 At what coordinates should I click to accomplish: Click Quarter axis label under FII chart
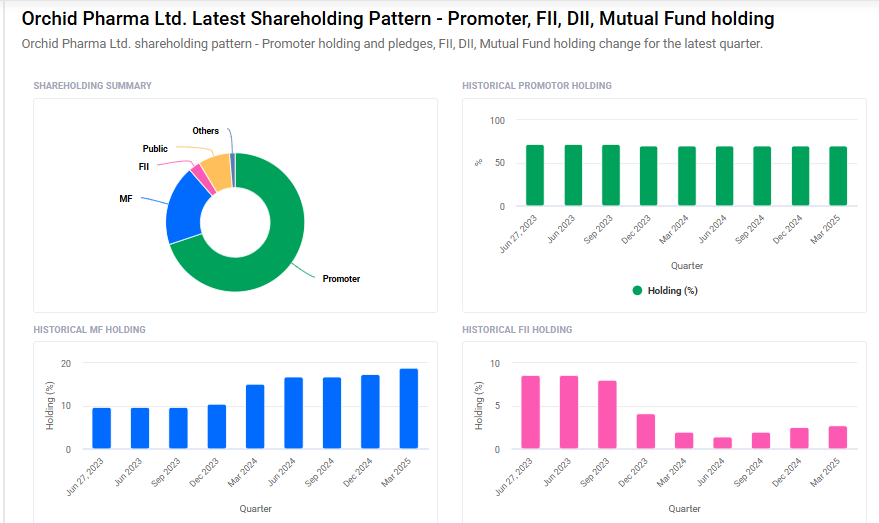click(x=684, y=508)
